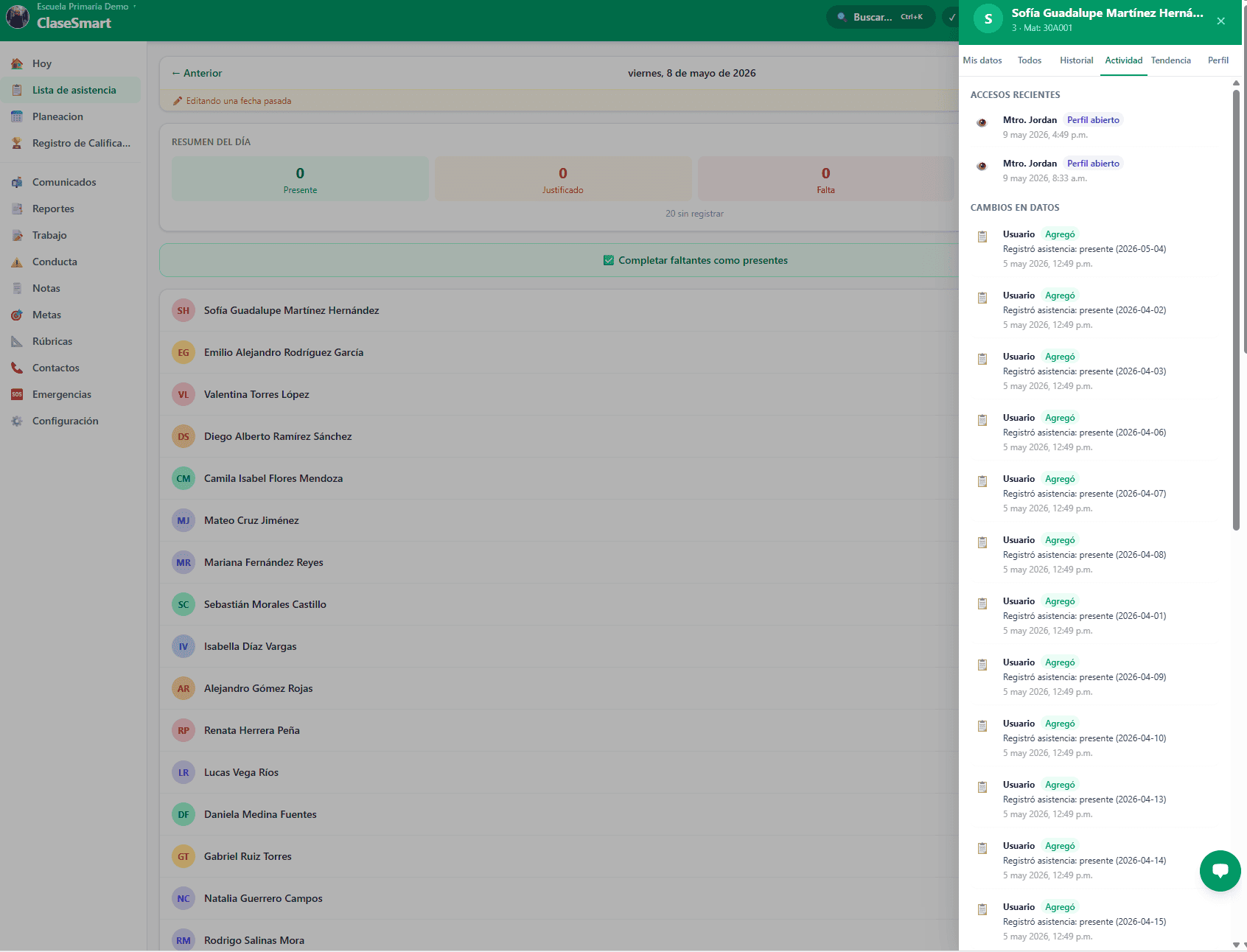
Task: Open the Configuración gear icon
Action: 17,421
